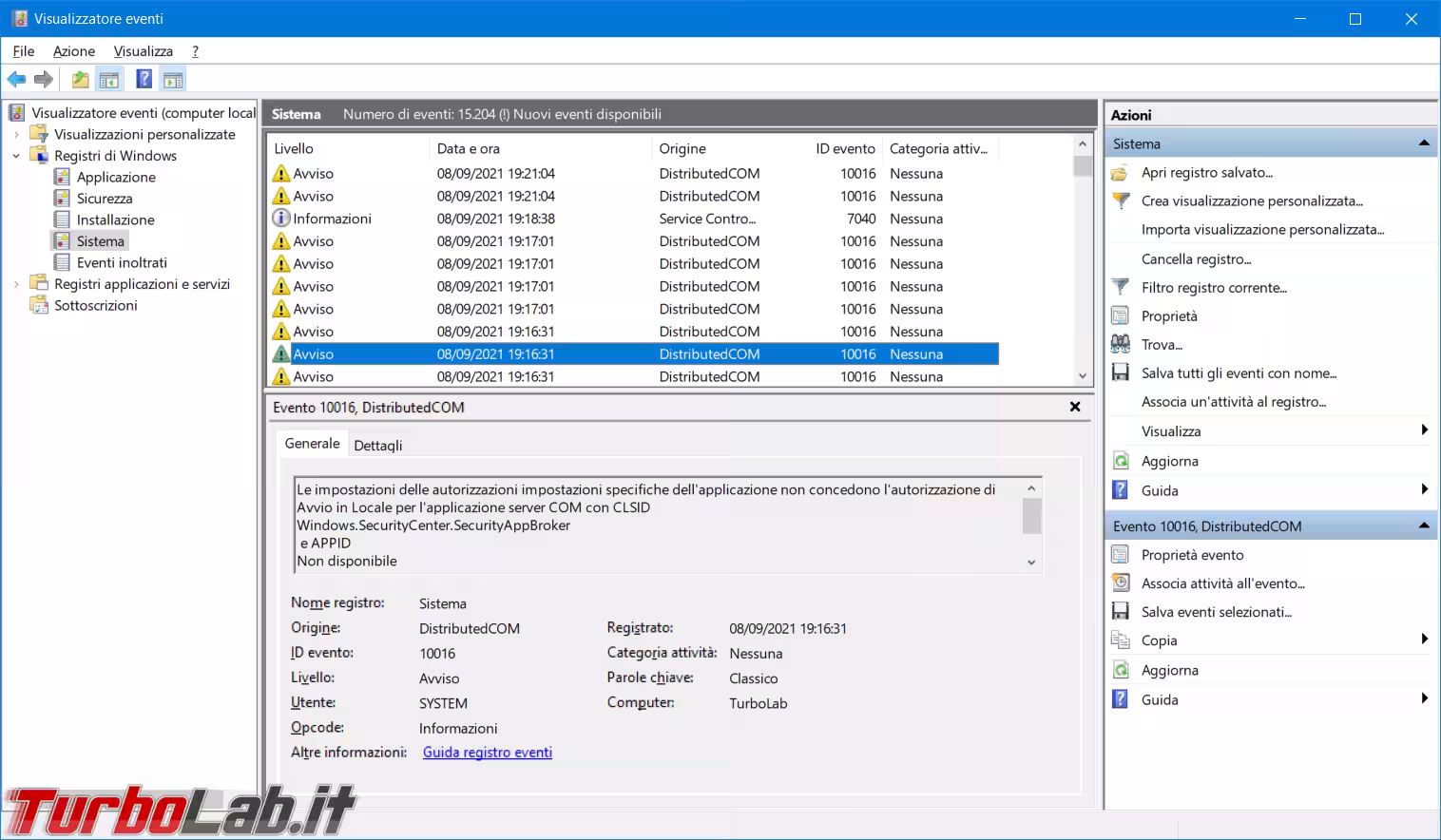Collapse the Registri di Windows node
Viewport: 1441px width, 840px height.
point(16,156)
